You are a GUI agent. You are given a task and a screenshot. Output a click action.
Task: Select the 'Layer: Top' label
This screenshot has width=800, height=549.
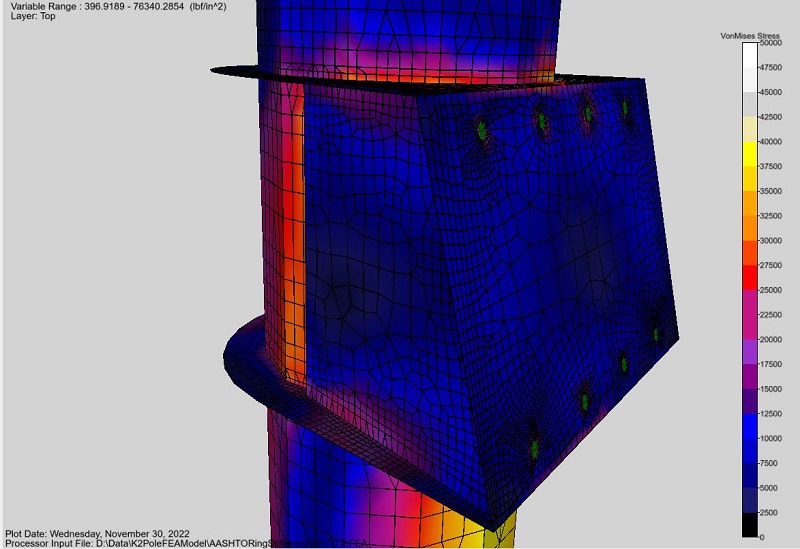point(33,16)
